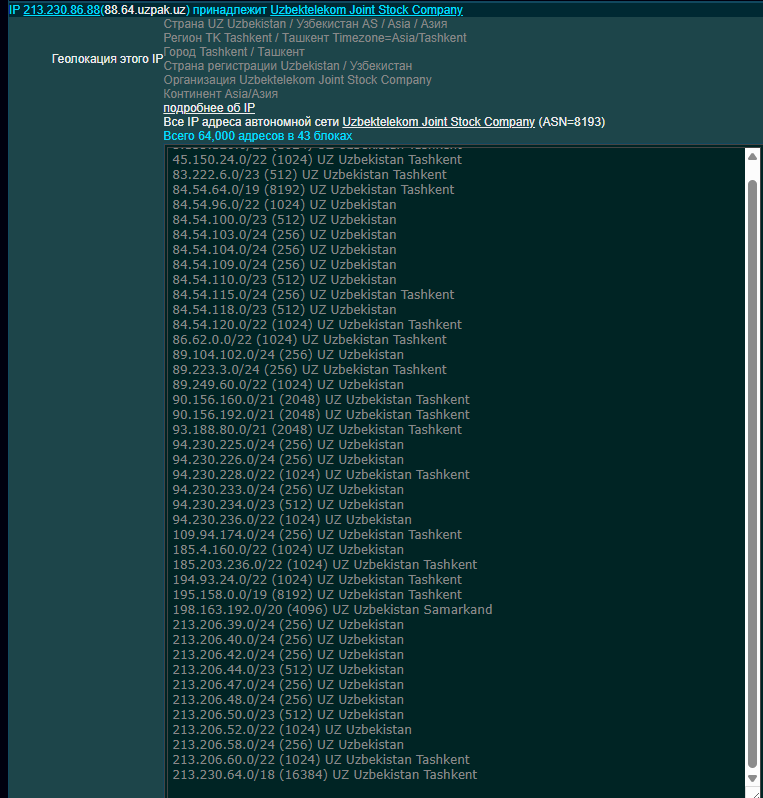Select row 84.54.109.0/24

pyautogui.click(x=284, y=265)
